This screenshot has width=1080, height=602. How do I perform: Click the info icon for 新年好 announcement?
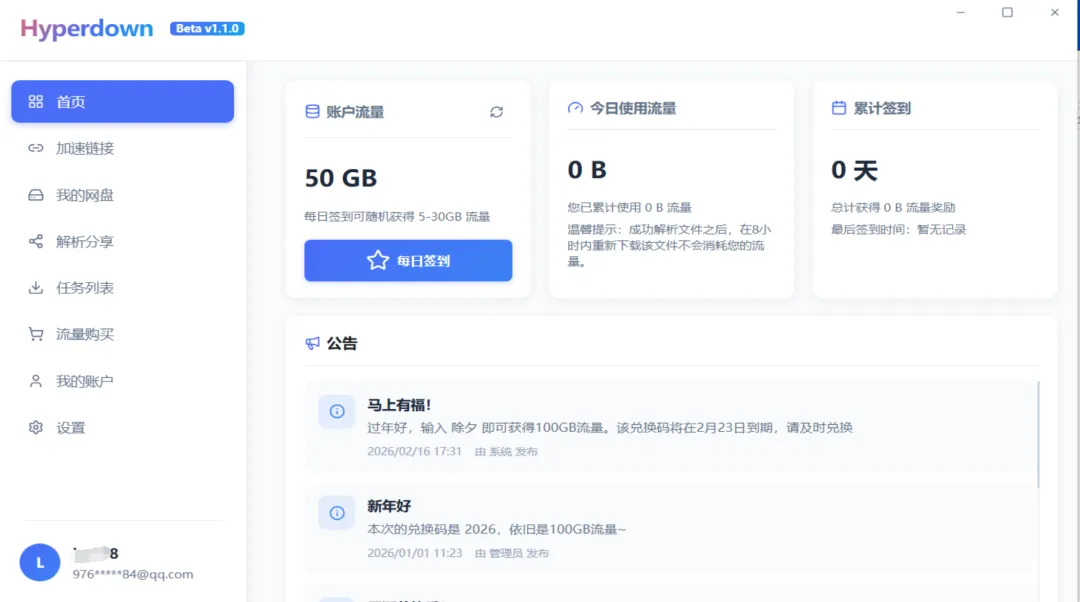pos(337,513)
